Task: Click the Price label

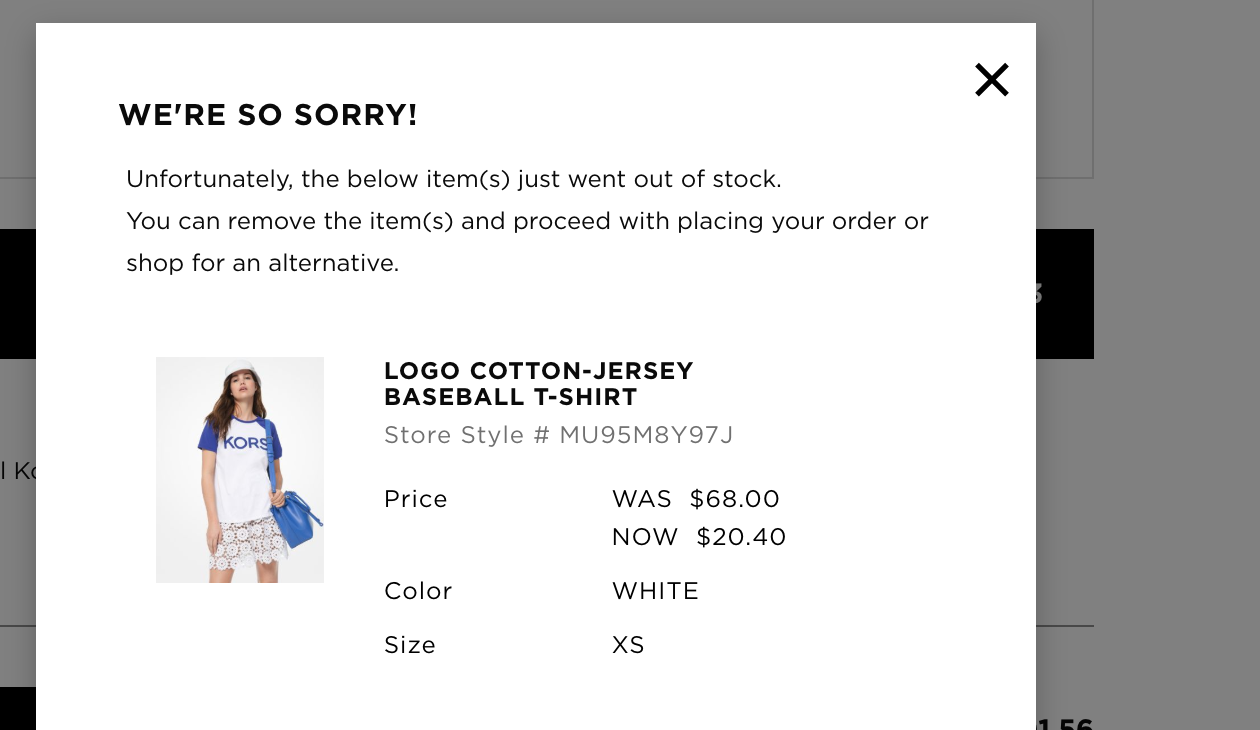Action: (416, 499)
